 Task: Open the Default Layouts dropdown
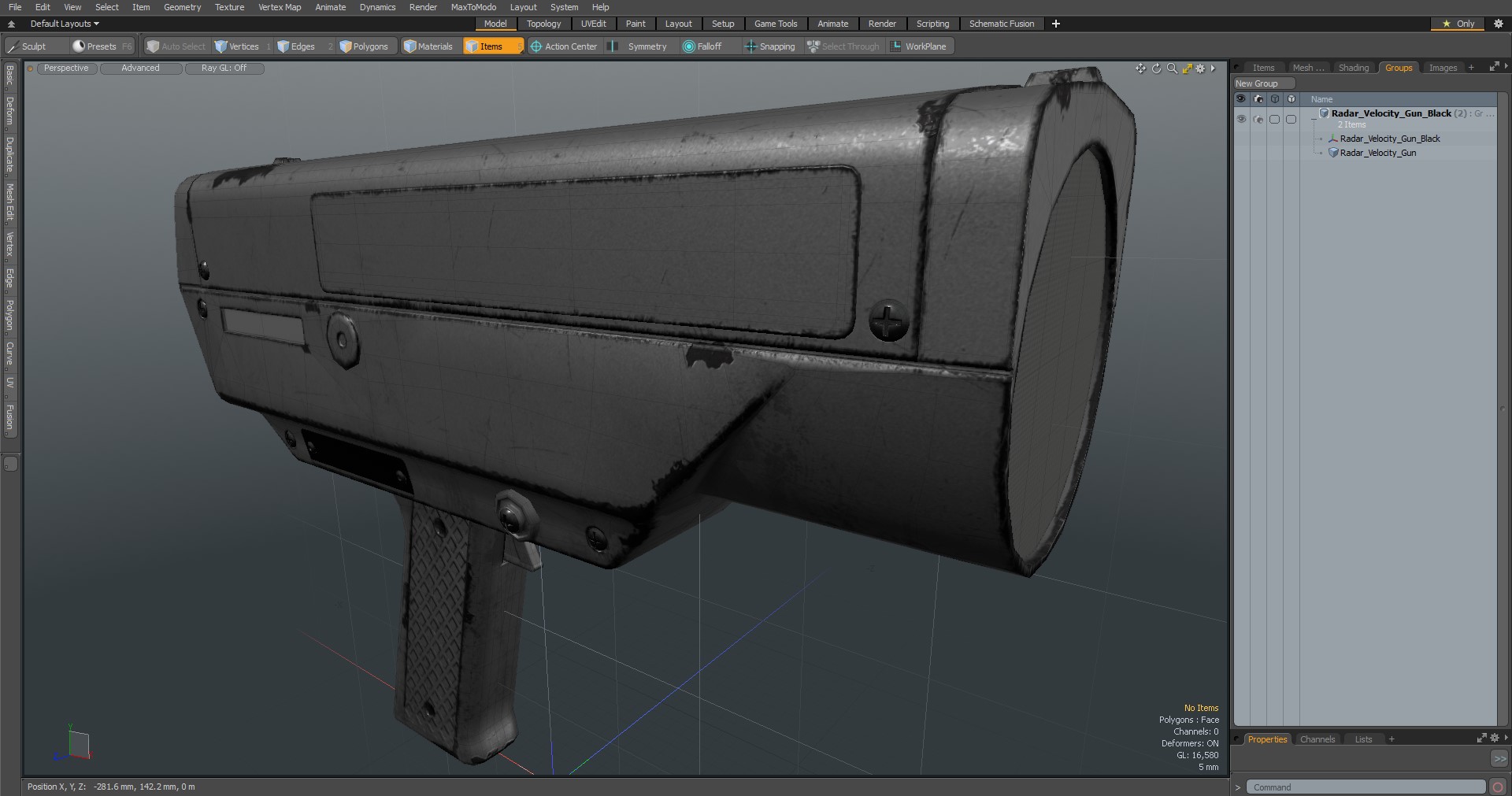[x=65, y=24]
